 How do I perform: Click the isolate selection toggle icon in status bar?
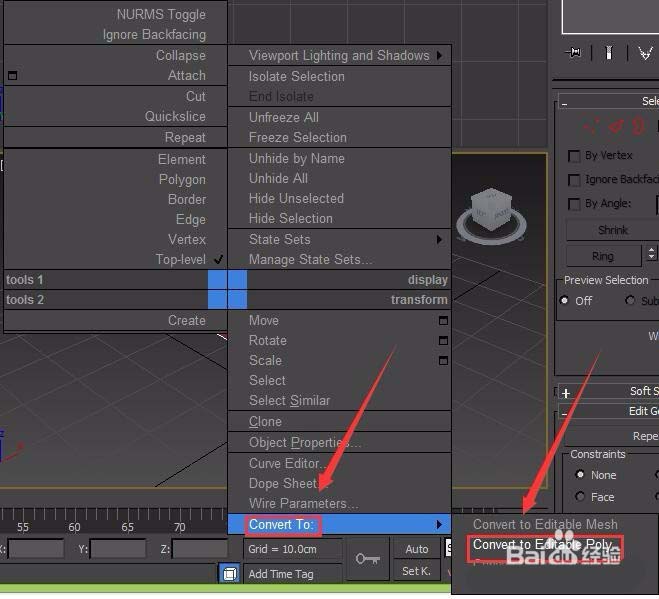click(229, 573)
